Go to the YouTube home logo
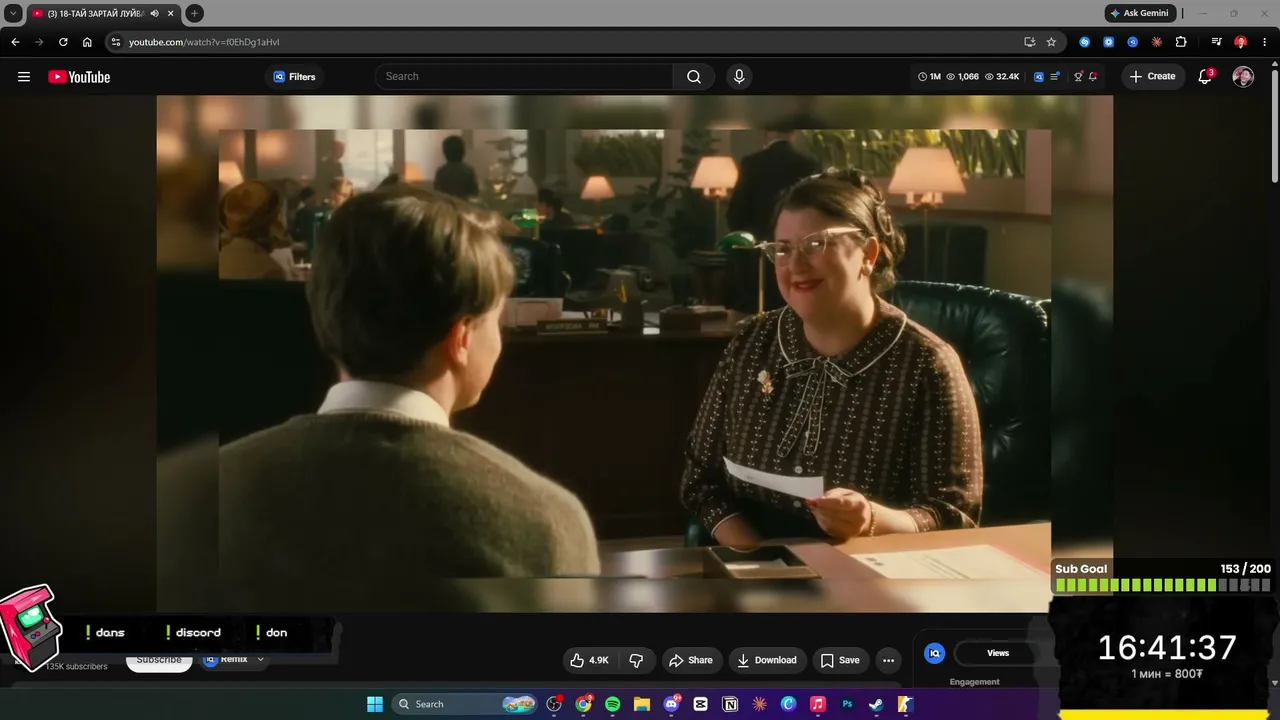1280x720 pixels. [79, 77]
